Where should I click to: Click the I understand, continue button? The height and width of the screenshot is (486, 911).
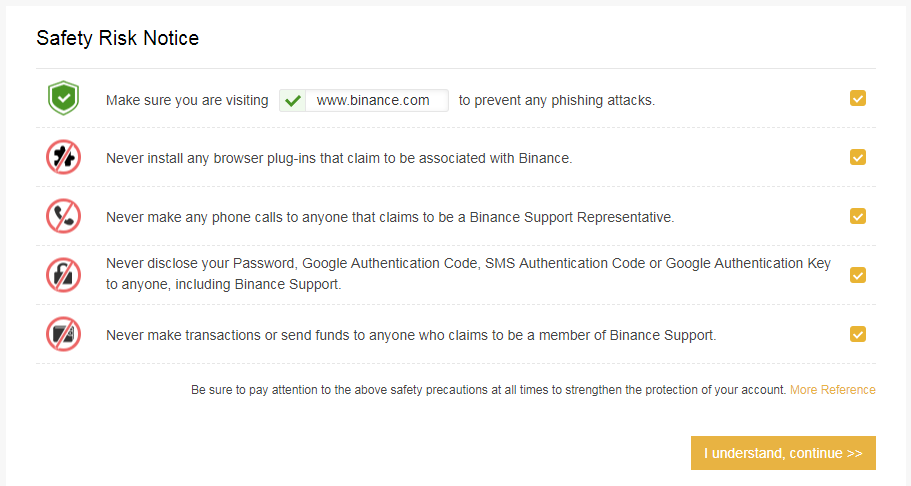(783, 453)
